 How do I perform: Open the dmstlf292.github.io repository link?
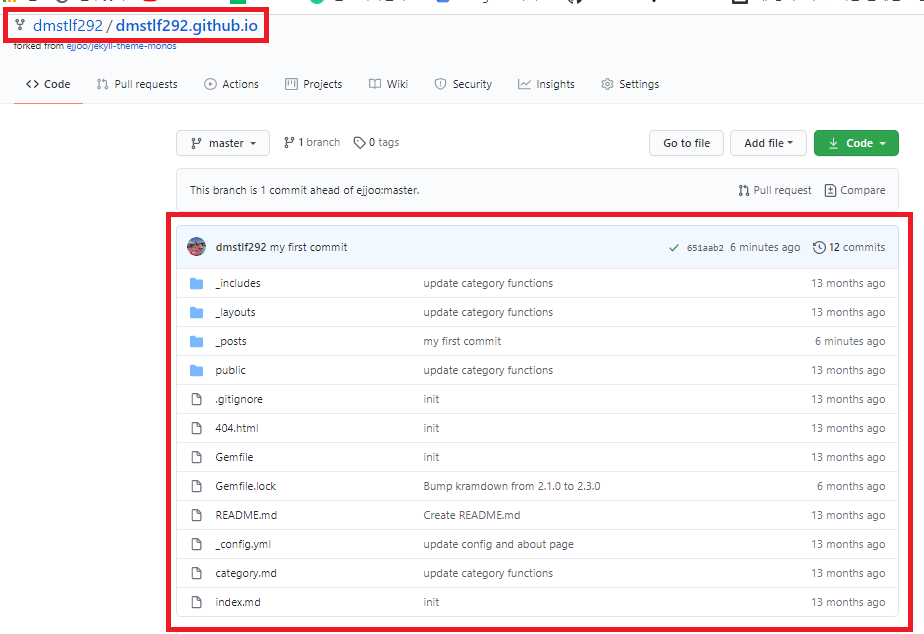pyautogui.click(x=187, y=25)
